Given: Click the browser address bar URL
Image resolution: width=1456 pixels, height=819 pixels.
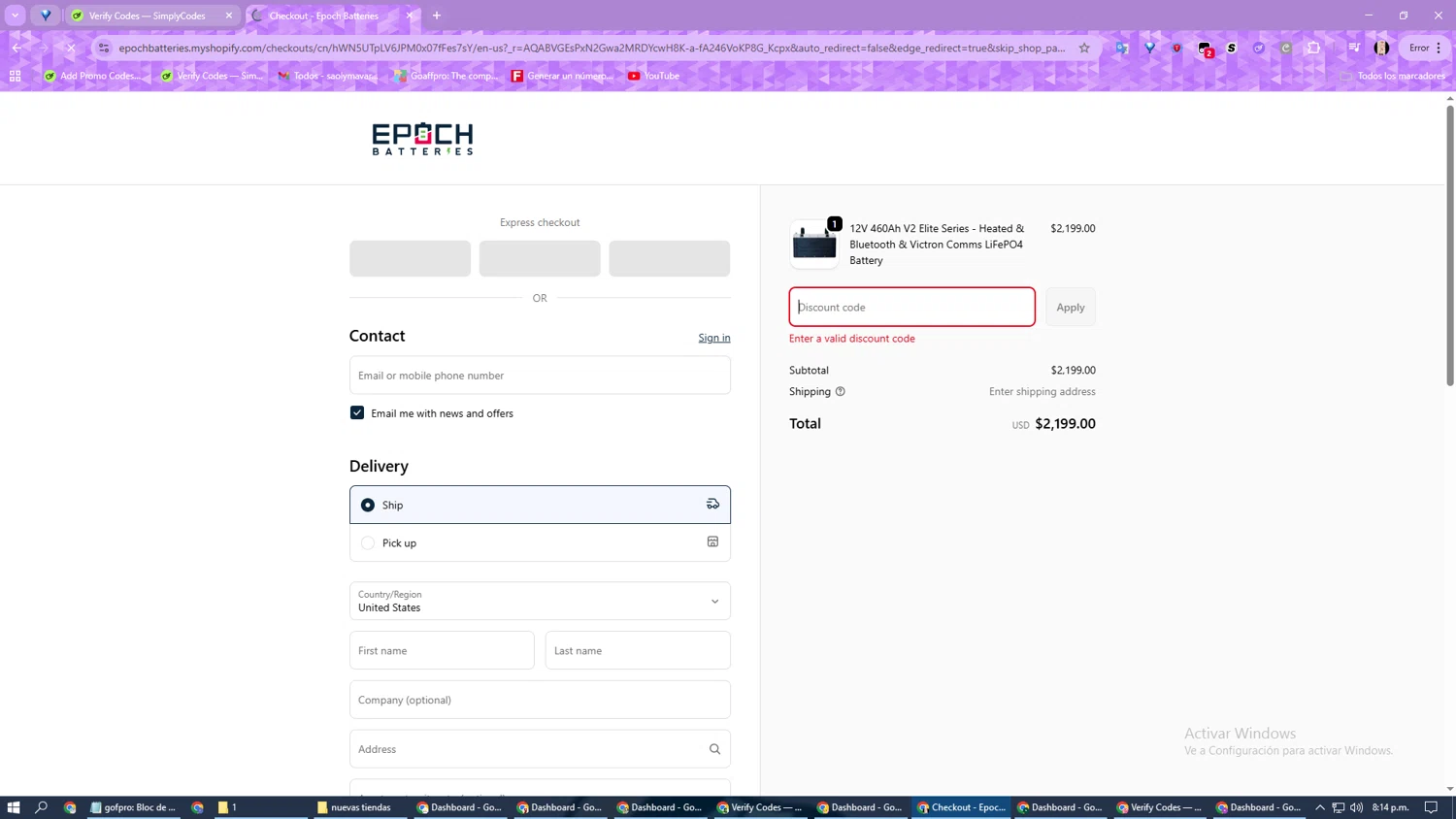Looking at the screenshot, I should (x=592, y=48).
